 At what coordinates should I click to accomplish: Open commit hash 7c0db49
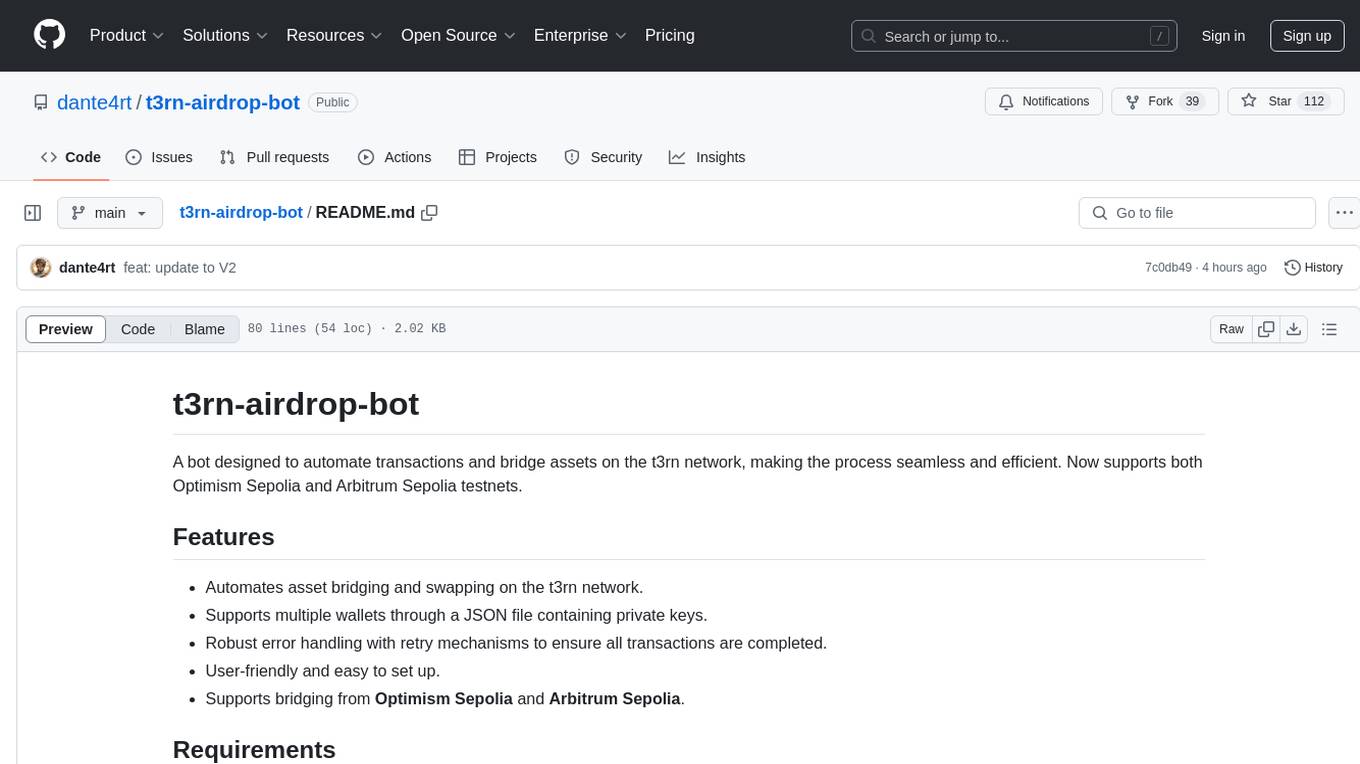[1168, 268]
